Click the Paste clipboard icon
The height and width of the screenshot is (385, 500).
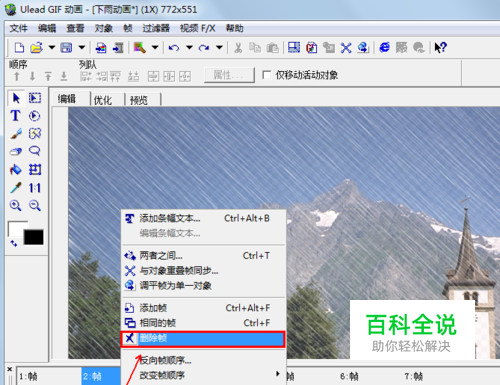(x=273, y=48)
